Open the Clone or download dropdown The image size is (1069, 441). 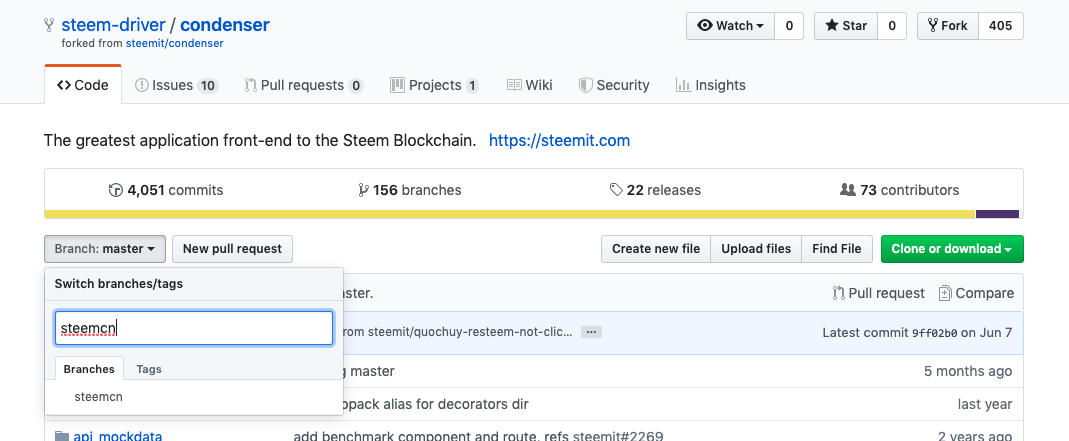(x=952, y=249)
